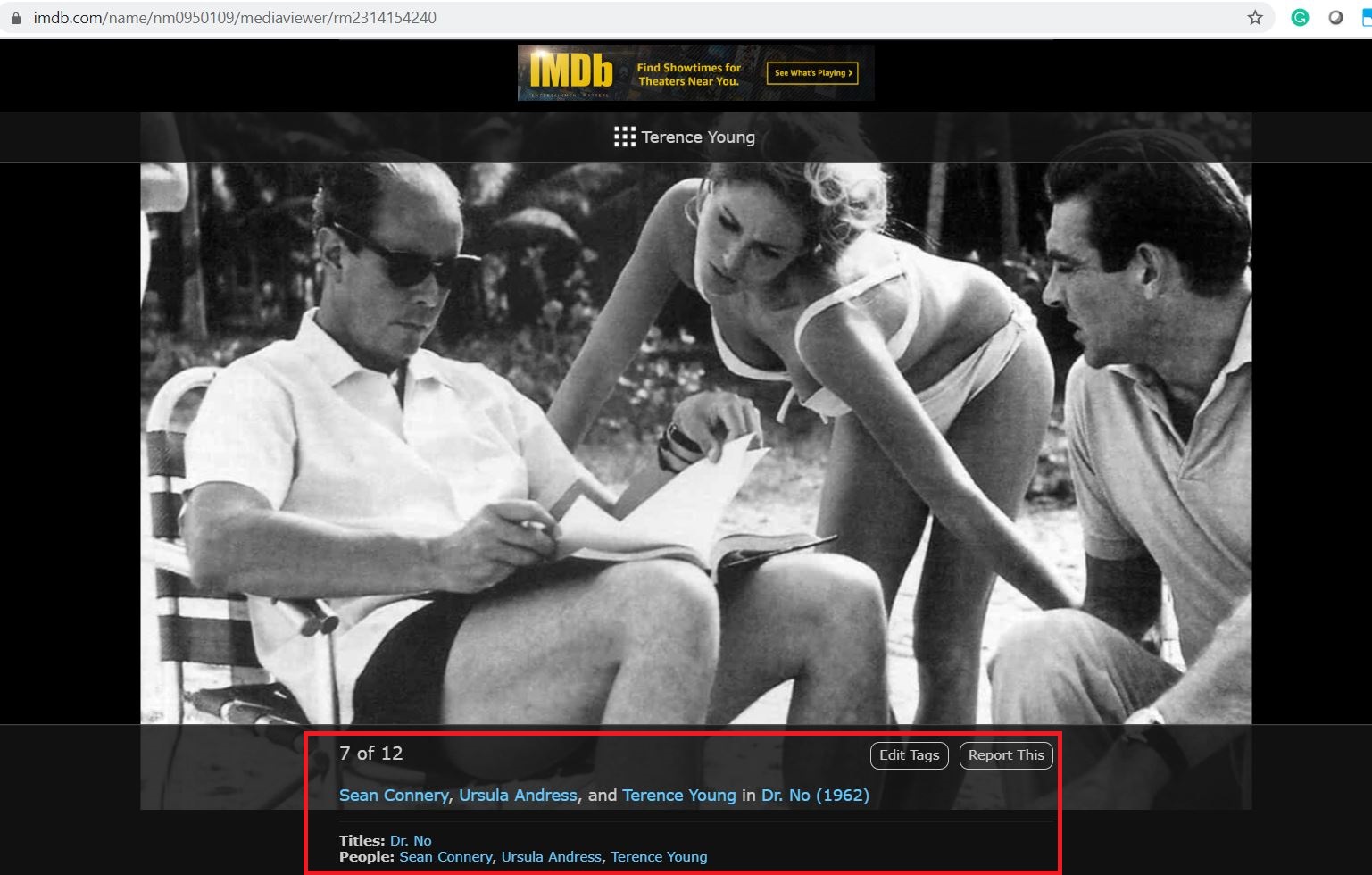Open the Terence Young gallery title

(x=698, y=137)
